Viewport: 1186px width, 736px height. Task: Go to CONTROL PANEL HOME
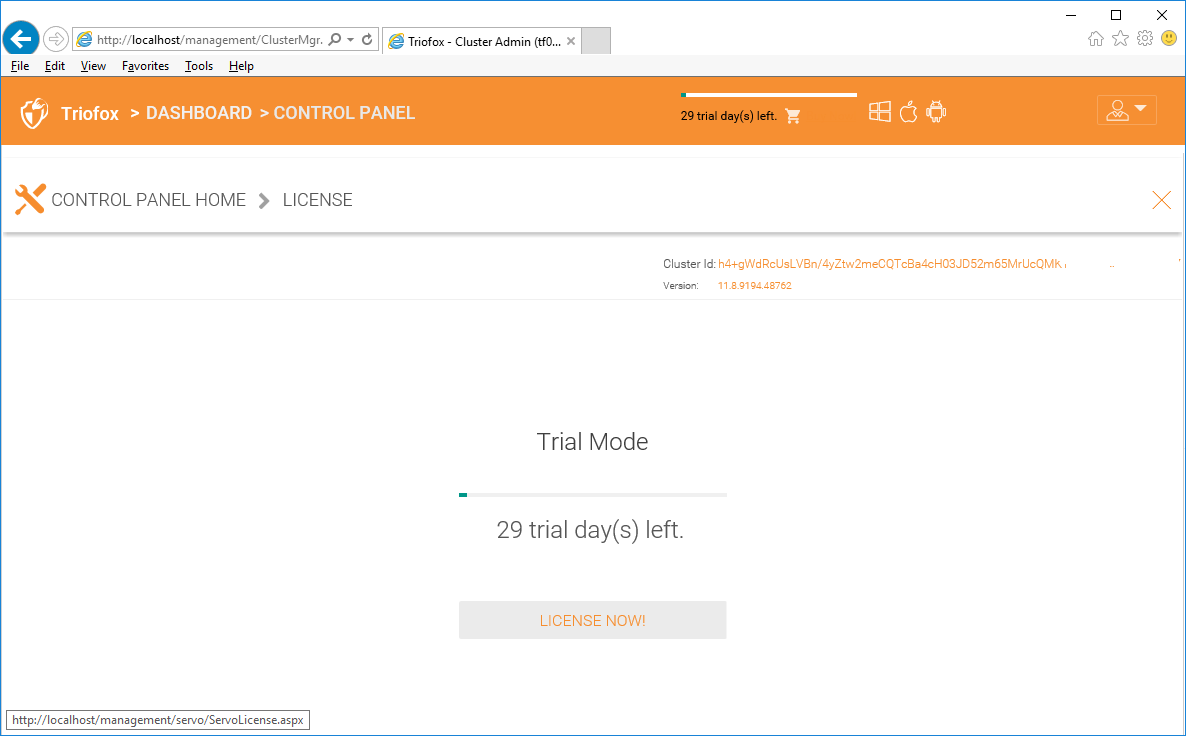[x=148, y=200]
